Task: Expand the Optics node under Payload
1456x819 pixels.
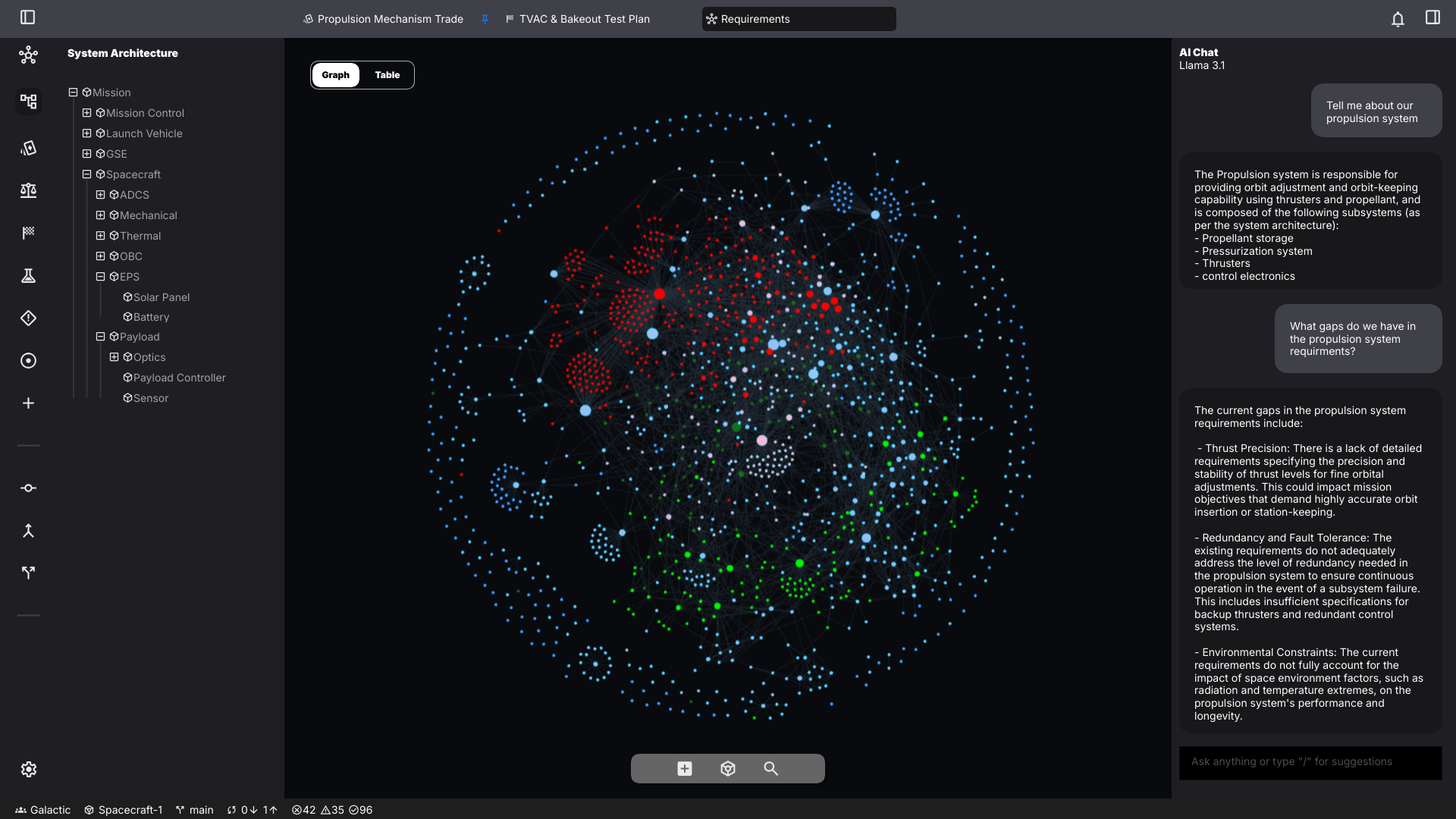Action: pyautogui.click(x=115, y=356)
